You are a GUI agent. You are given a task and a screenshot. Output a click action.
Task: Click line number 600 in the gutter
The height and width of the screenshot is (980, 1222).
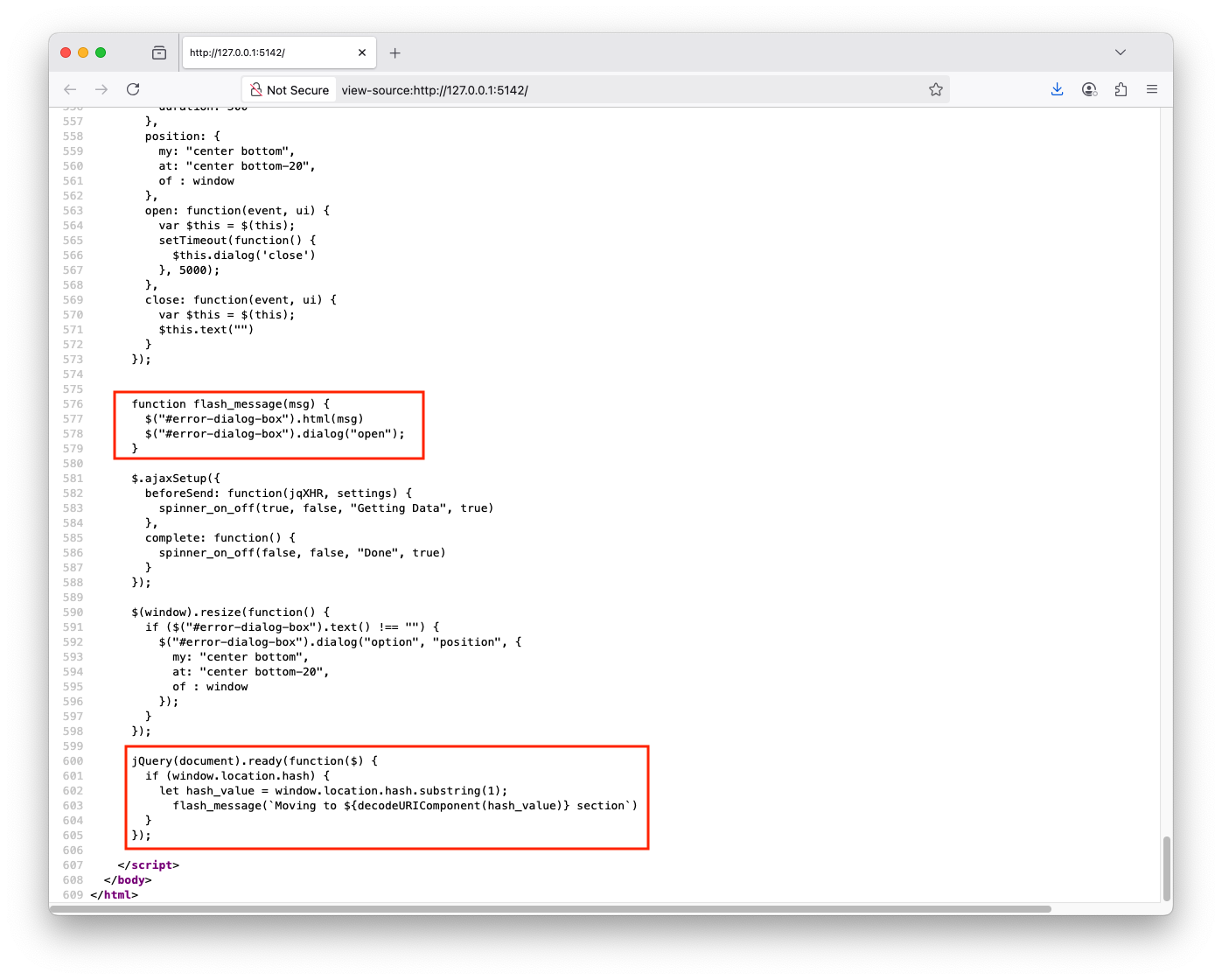[x=73, y=761]
